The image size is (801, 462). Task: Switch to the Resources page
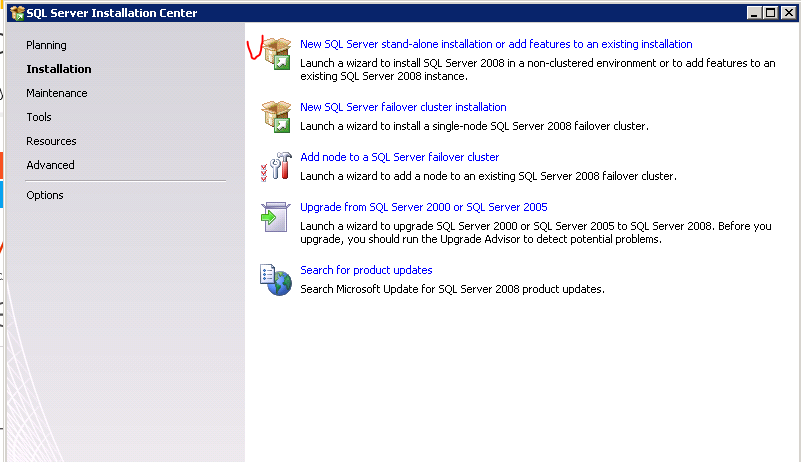point(51,141)
